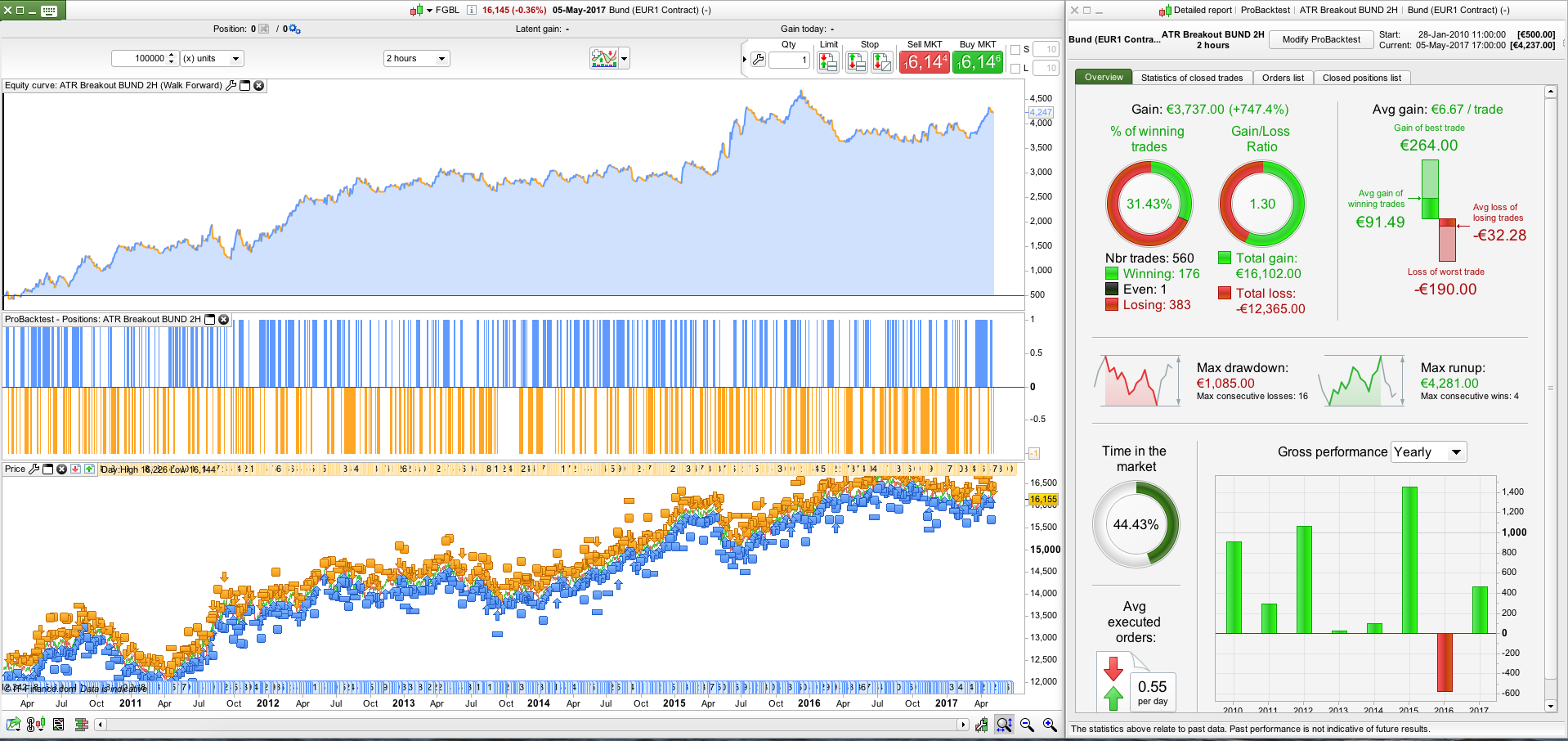Click the 16,155 price label on price axis
Screen dimensions: 1568x741
click(x=1043, y=499)
